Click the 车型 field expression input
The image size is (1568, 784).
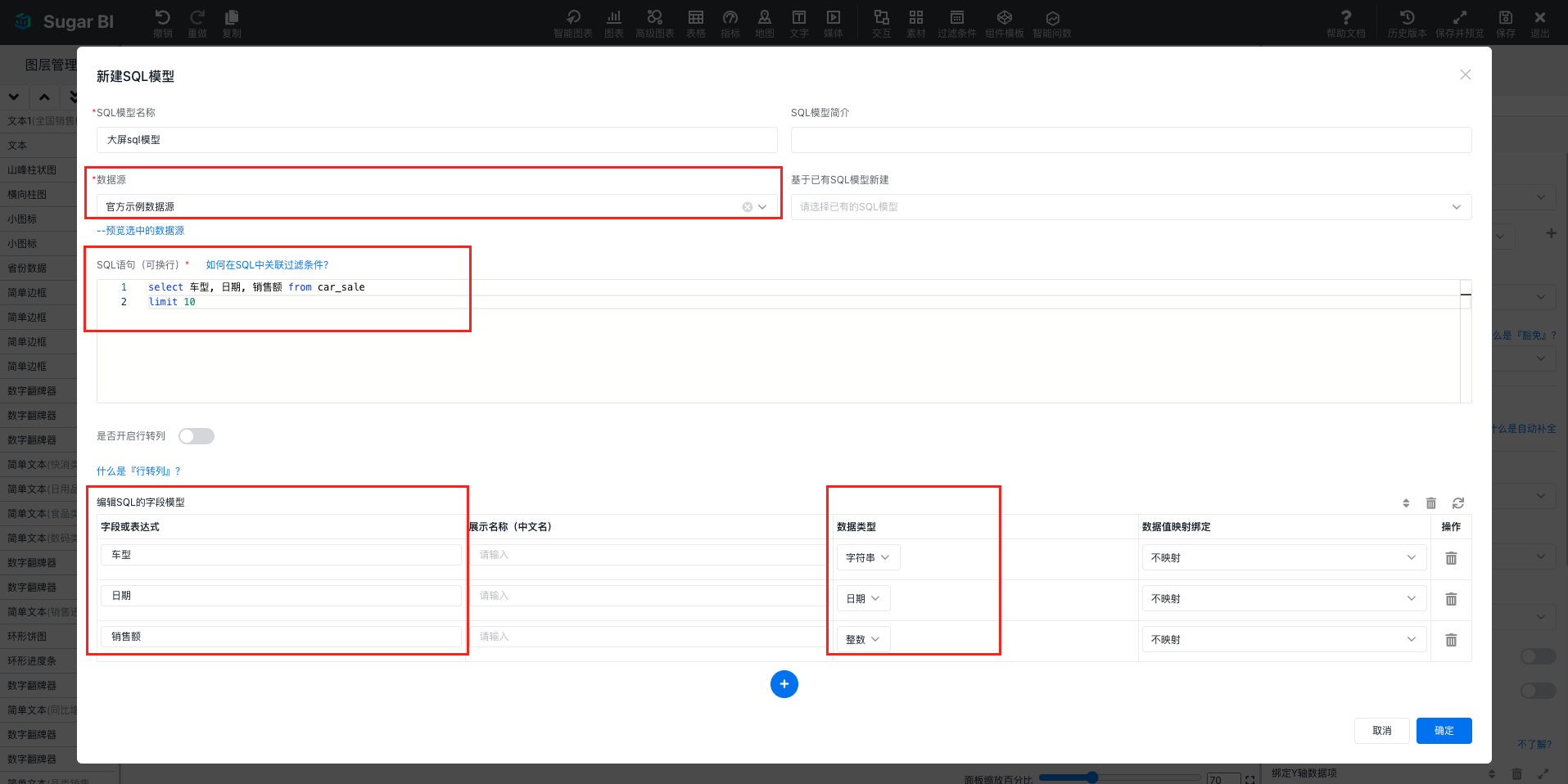[281, 555]
